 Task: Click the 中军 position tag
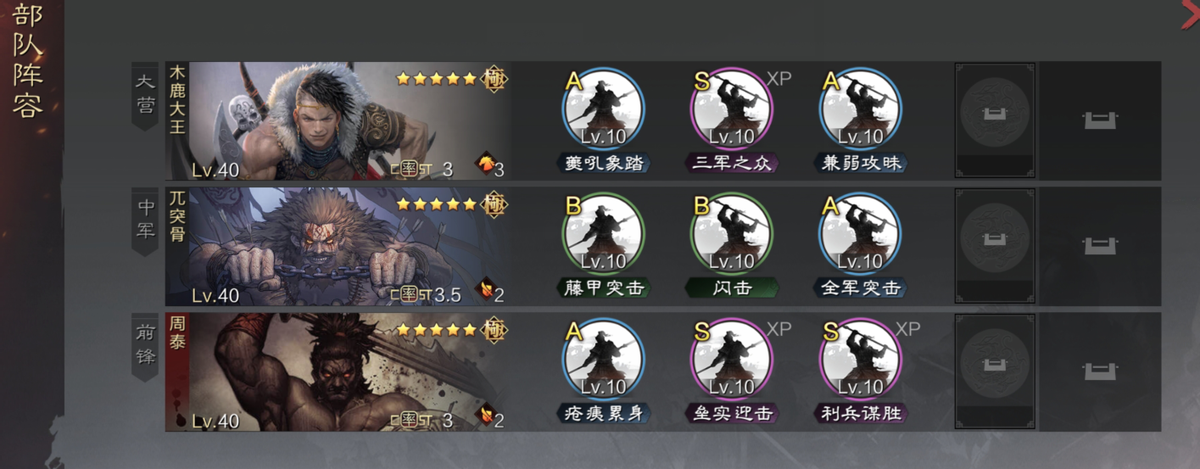tap(146, 220)
